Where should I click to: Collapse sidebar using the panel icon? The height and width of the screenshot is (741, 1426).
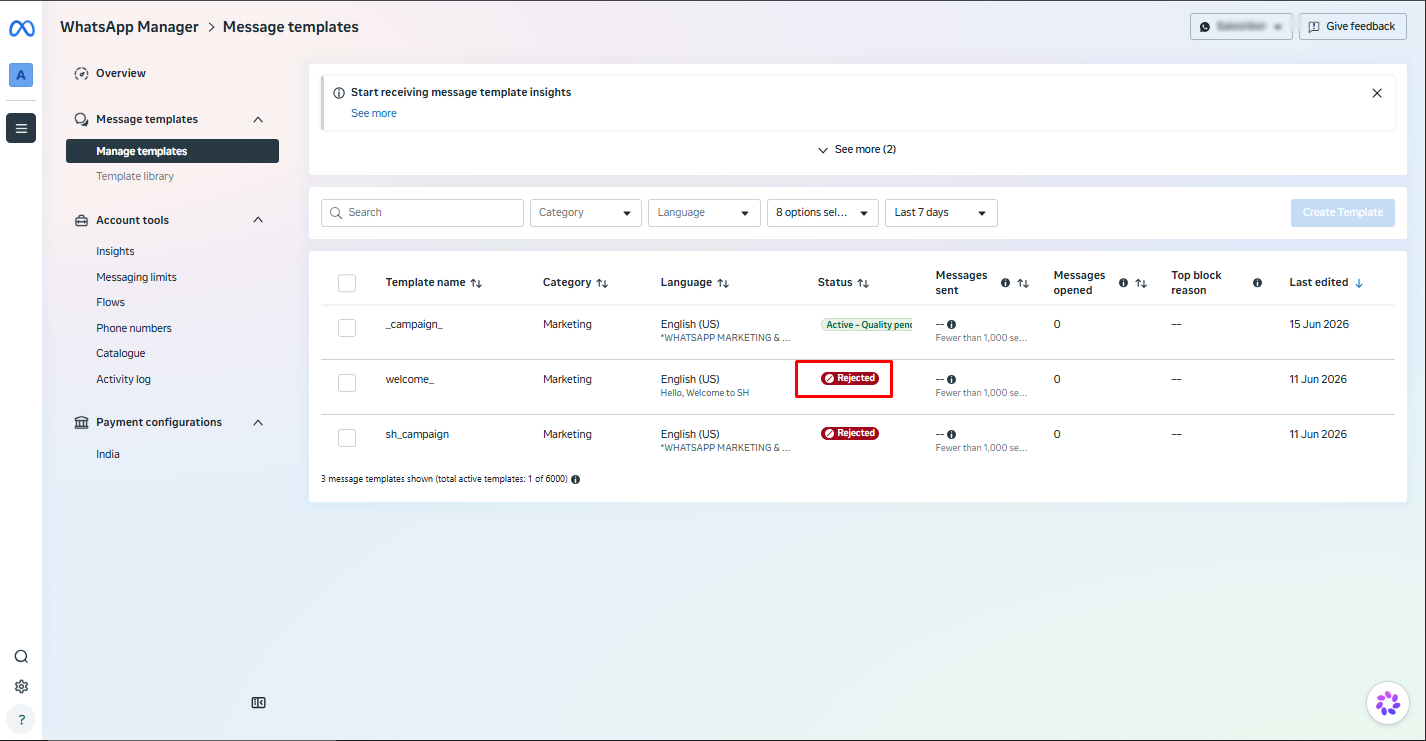coord(258,703)
